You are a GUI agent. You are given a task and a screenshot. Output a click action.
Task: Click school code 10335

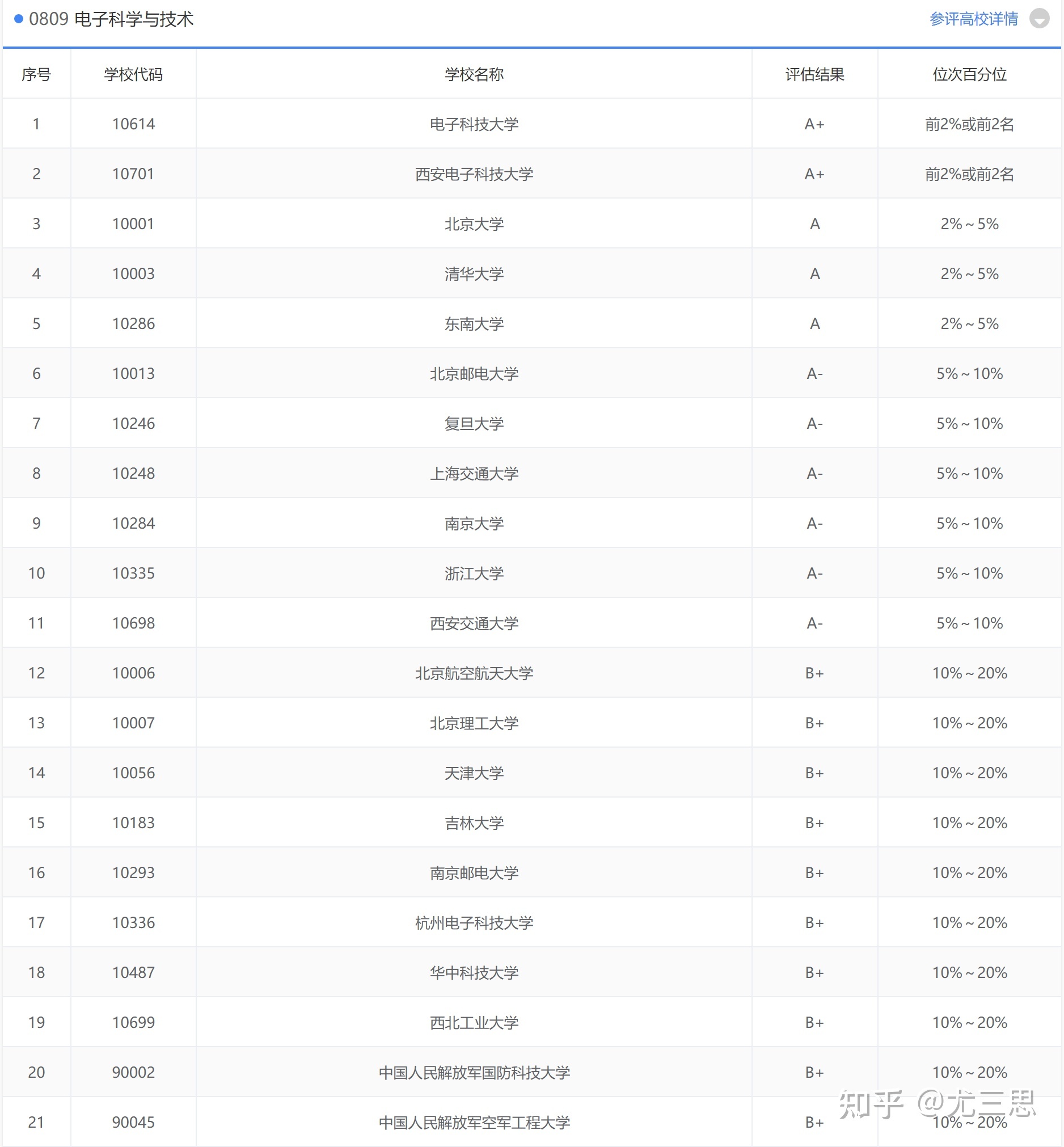(134, 573)
